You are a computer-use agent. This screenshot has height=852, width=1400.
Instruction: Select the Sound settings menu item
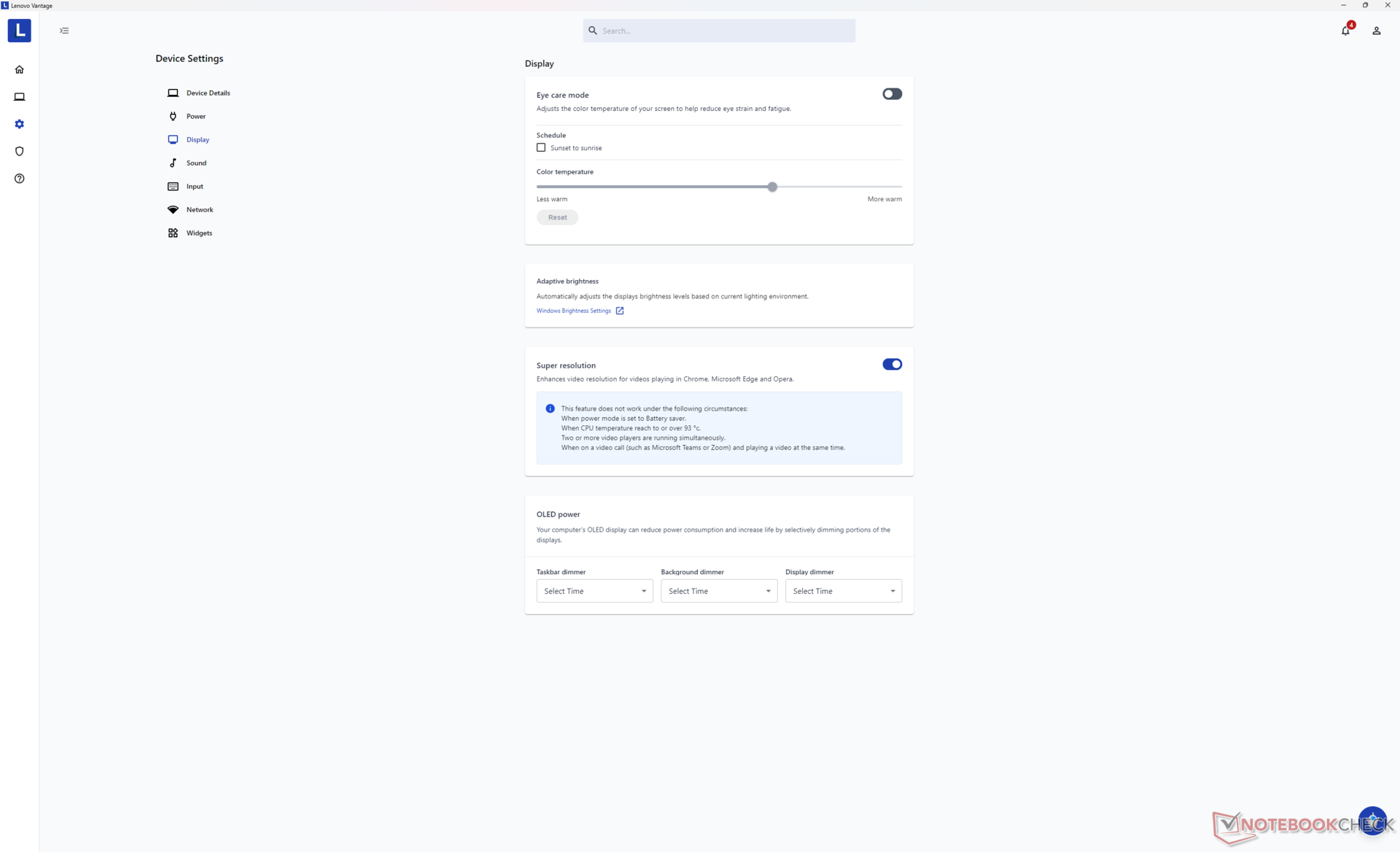pyautogui.click(x=195, y=163)
